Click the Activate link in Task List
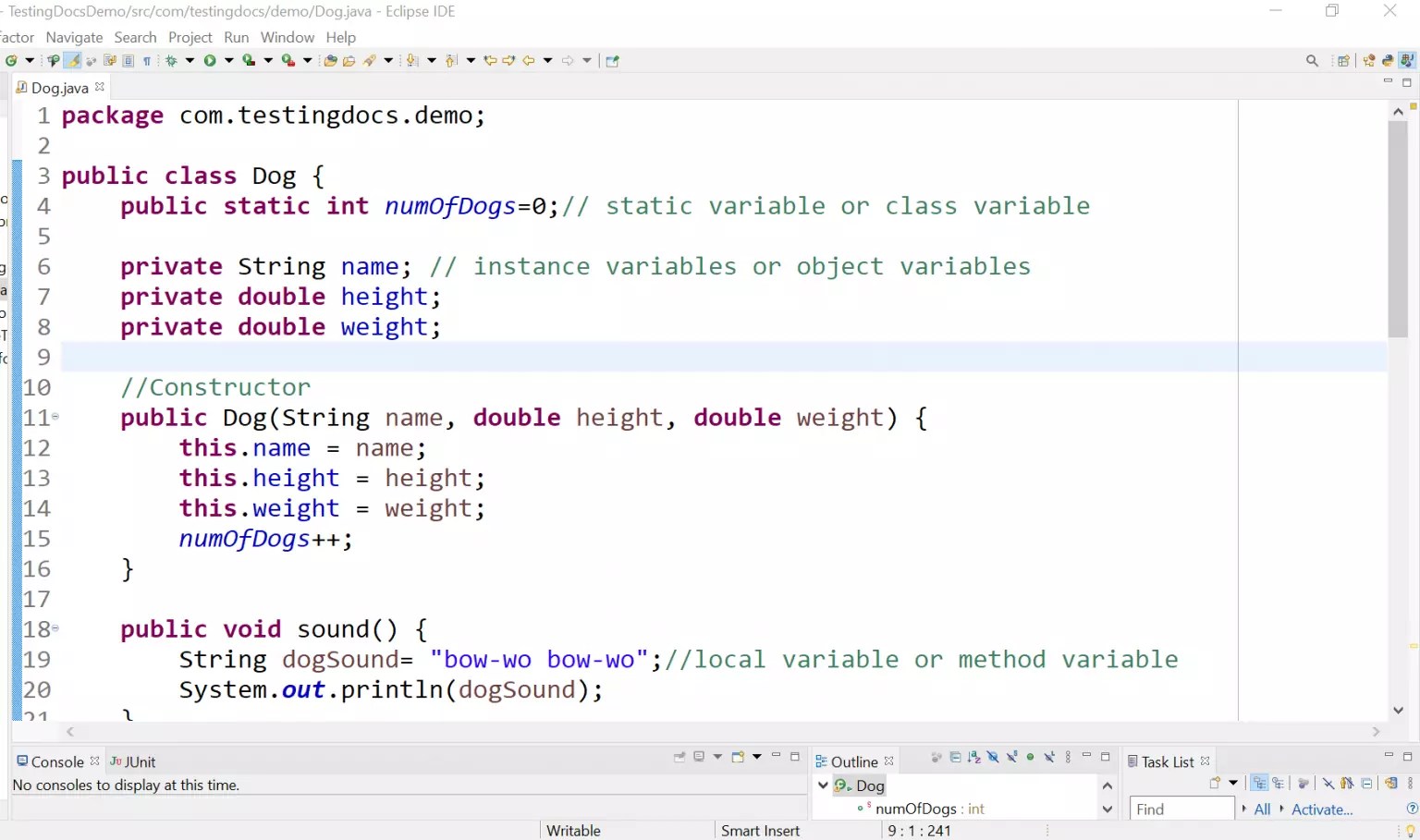Viewport: 1420px width, 840px height. (x=1321, y=809)
